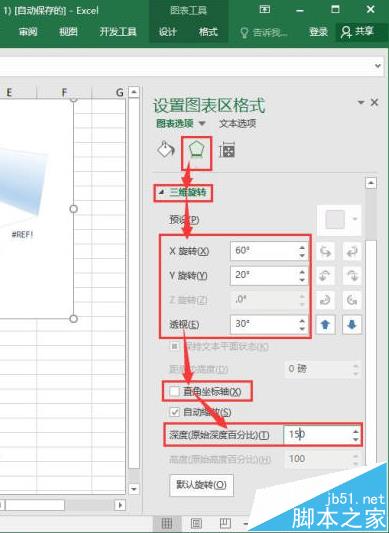The height and width of the screenshot is (533, 389).
Task: Expand the formula bar
Action: 378,66
